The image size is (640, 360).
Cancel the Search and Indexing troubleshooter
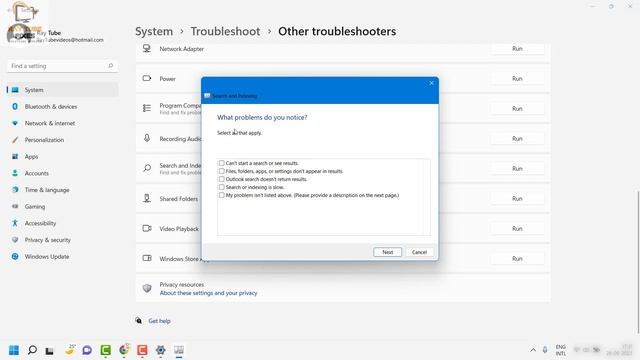tap(419, 252)
